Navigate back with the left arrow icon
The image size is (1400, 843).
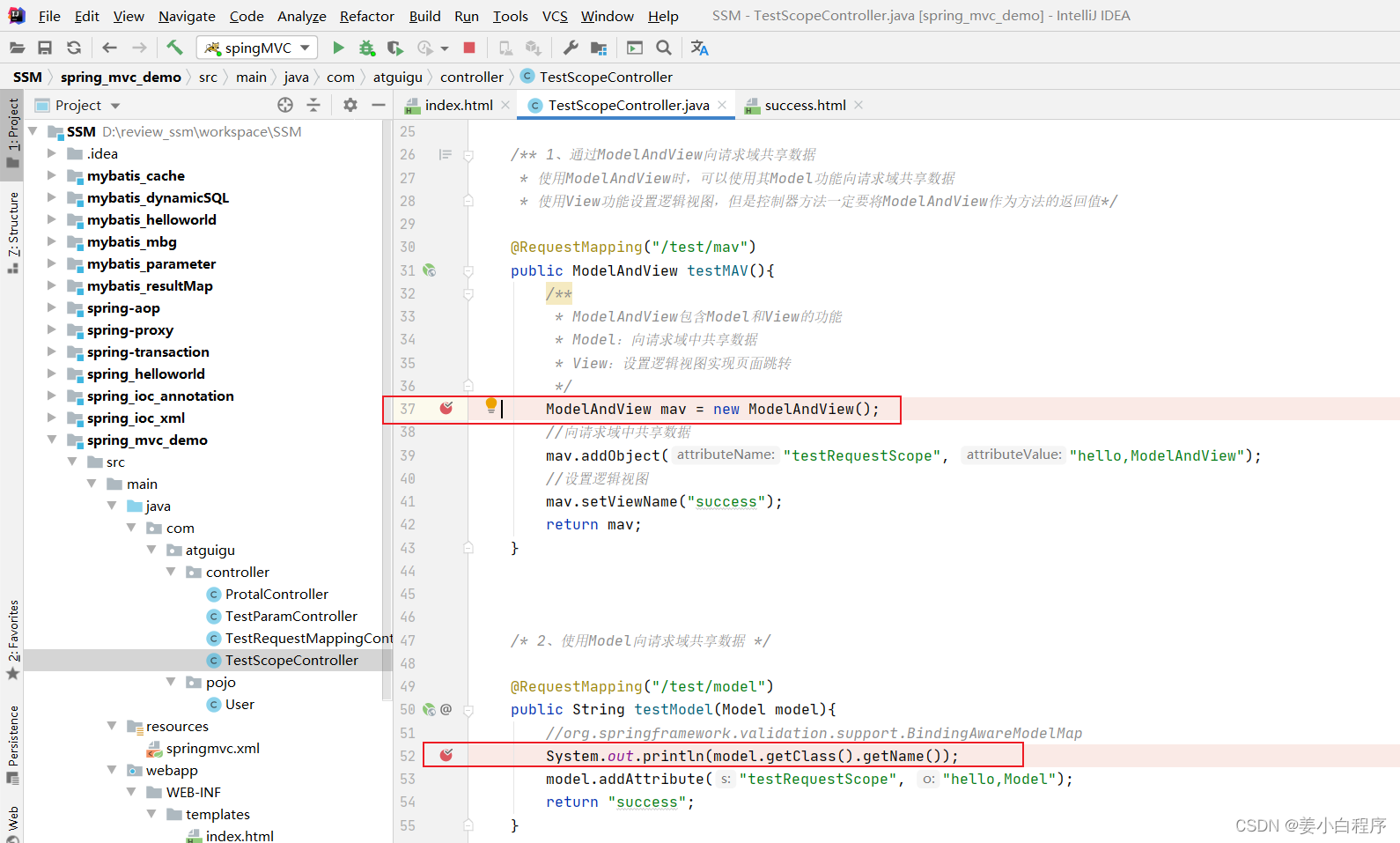[109, 48]
